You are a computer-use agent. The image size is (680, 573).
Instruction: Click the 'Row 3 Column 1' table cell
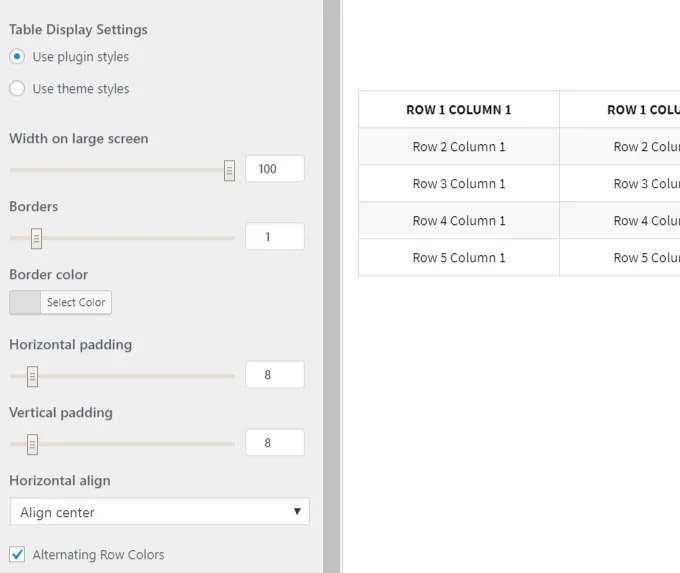(x=458, y=184)
